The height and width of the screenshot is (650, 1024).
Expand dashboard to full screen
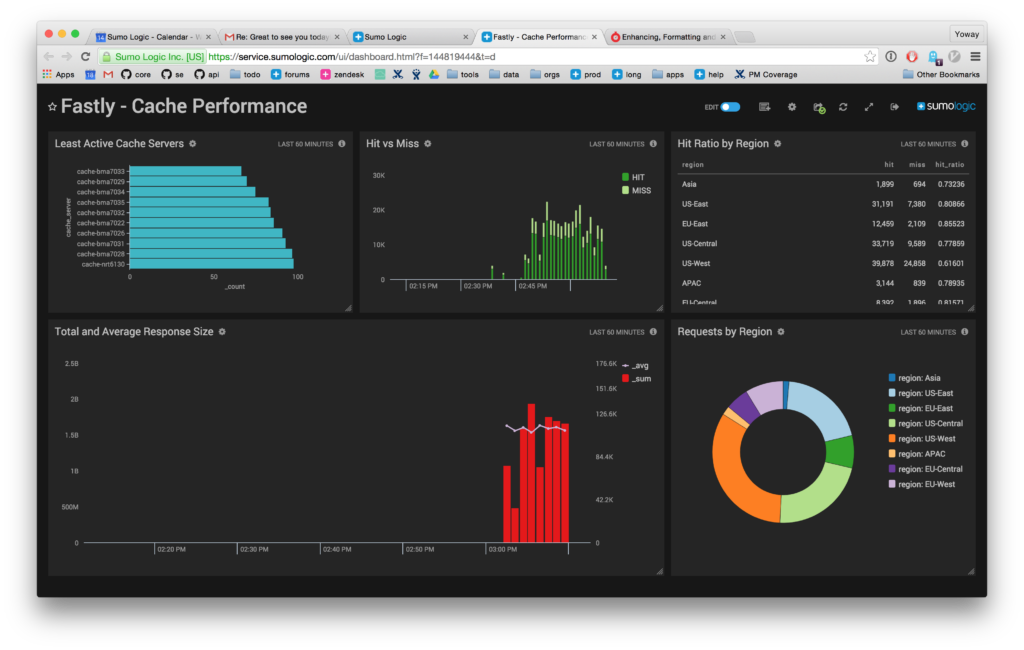tap(869, 107)
